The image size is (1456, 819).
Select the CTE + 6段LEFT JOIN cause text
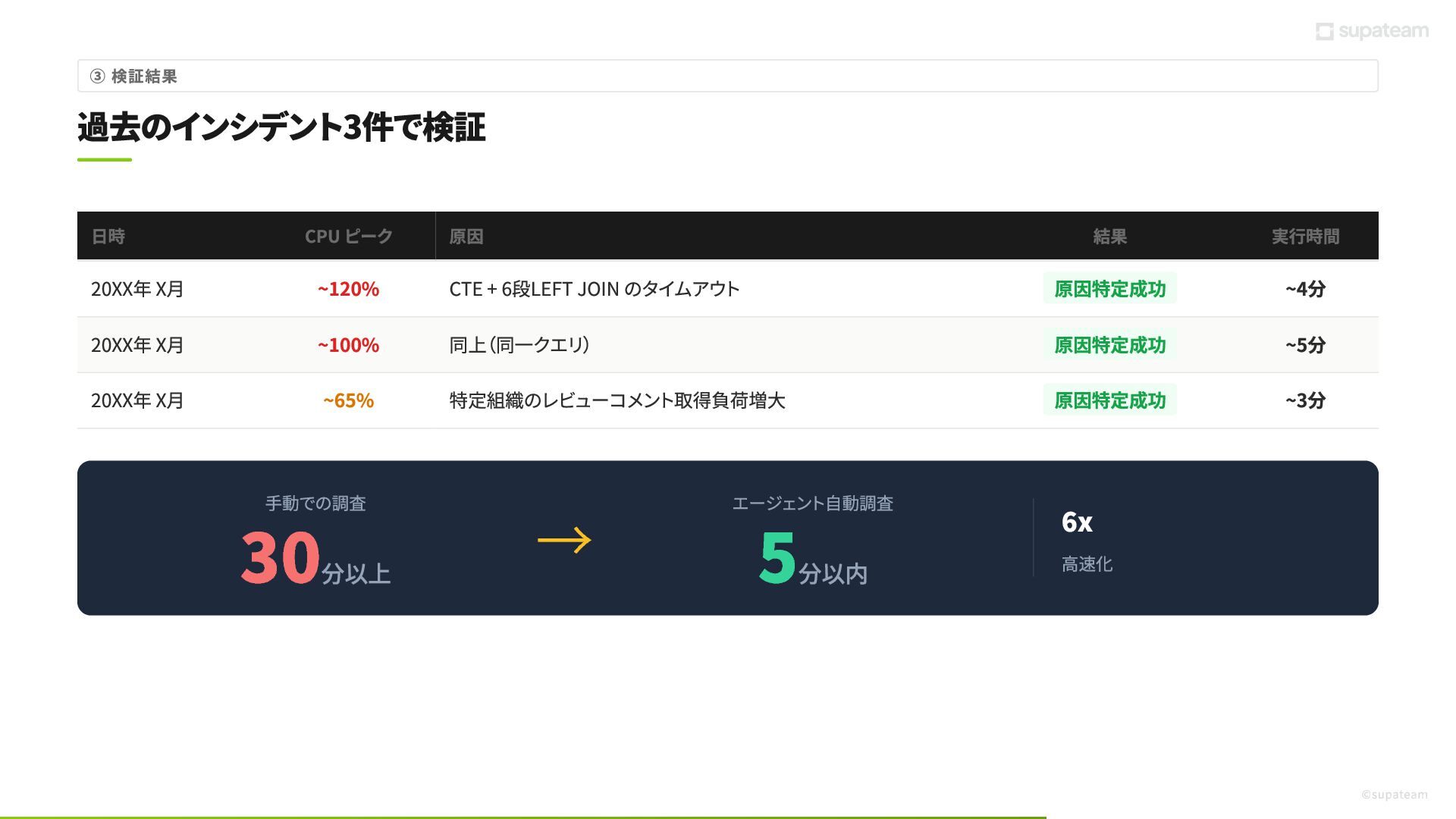[x=594, y=288]
